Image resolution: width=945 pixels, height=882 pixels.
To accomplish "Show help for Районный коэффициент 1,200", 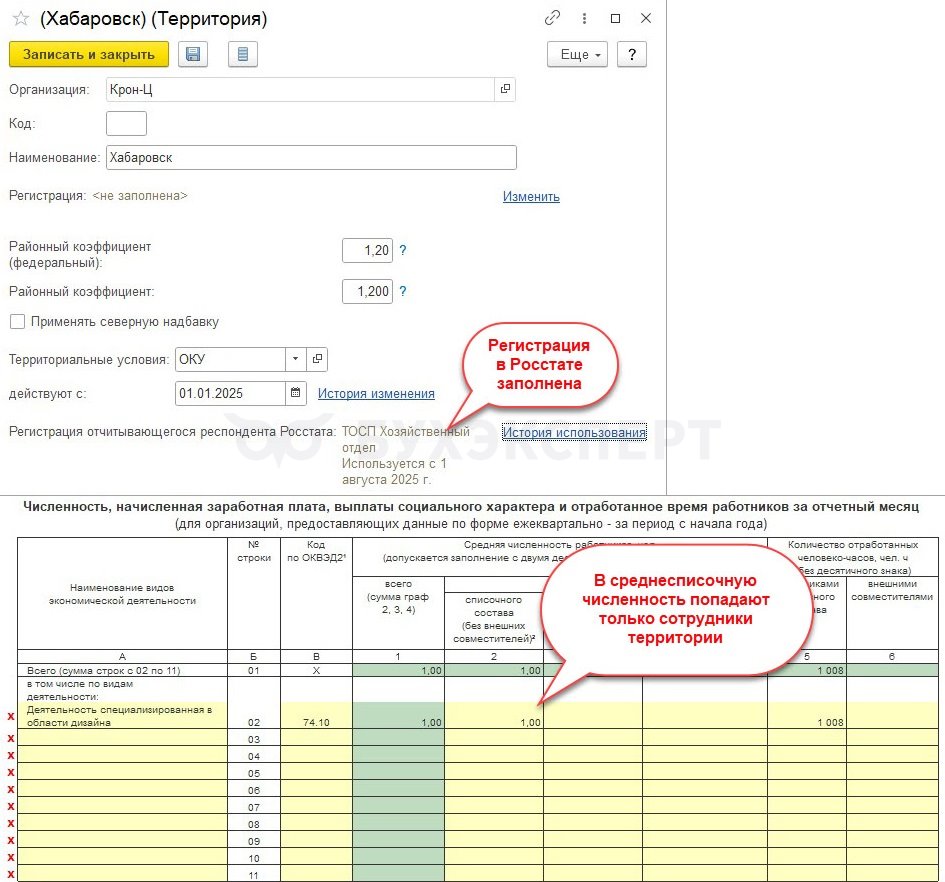I will 403,291.
